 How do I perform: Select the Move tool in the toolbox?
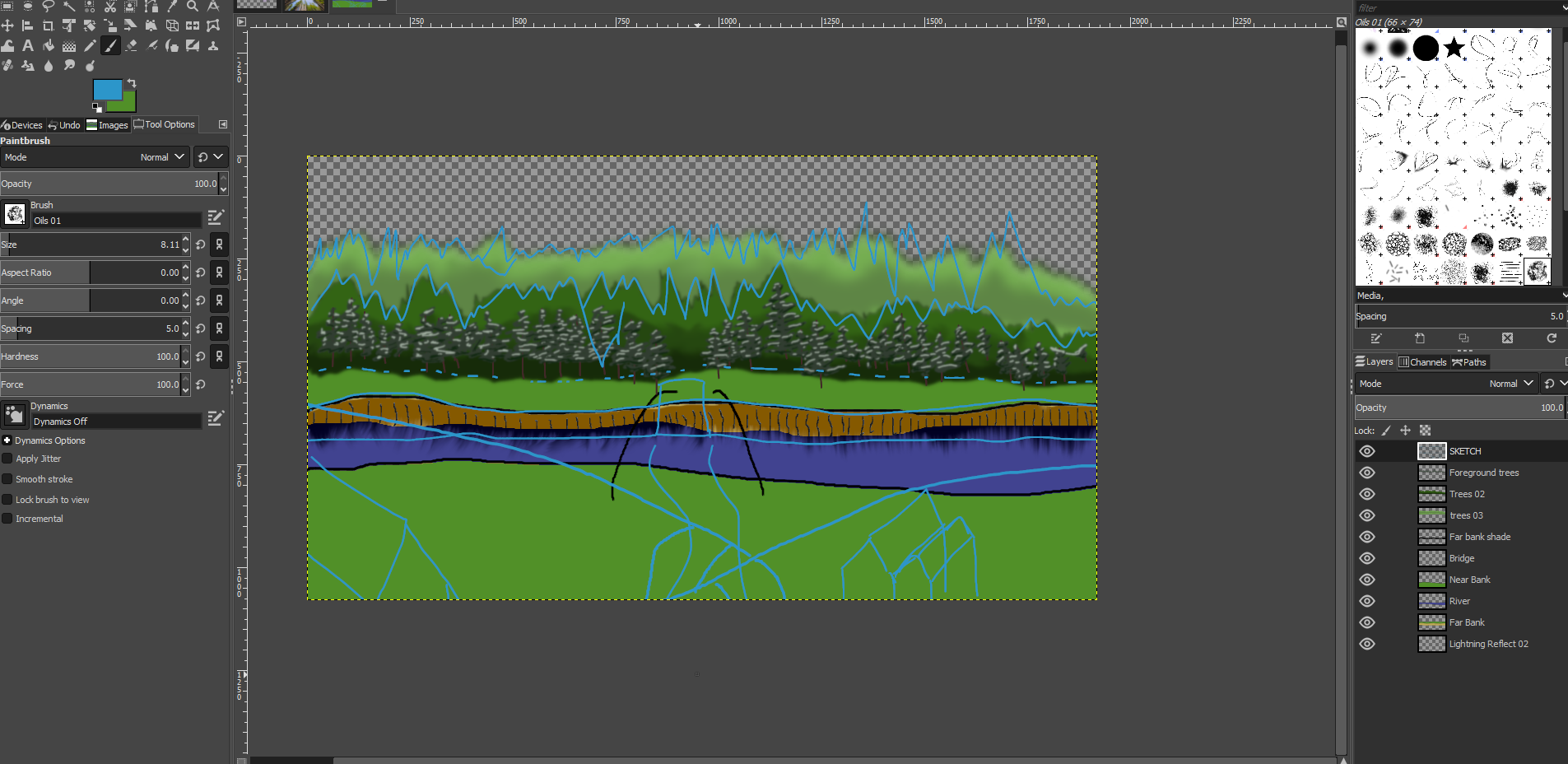point(7,26)
